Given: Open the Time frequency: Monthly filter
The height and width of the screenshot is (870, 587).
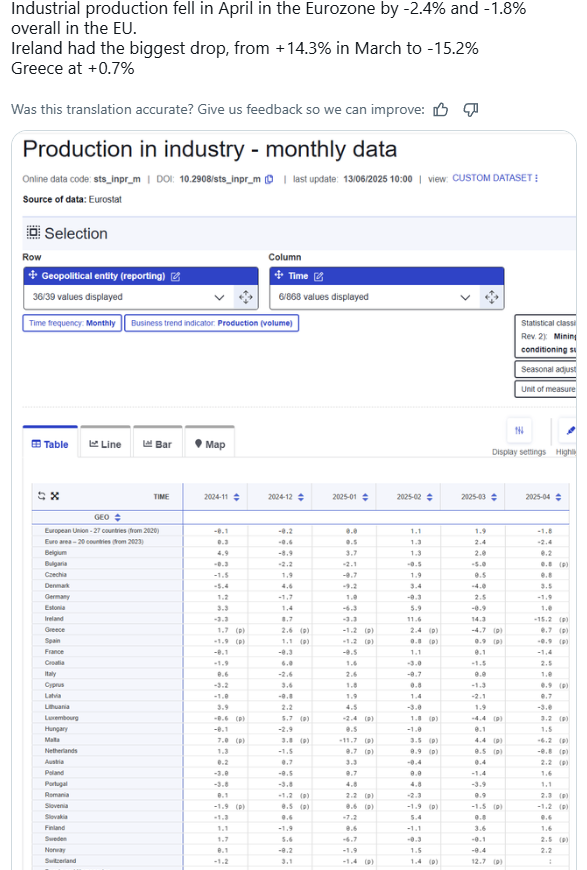Looking at the screenshot, I should pyautogui.click(x=72, y=323).
